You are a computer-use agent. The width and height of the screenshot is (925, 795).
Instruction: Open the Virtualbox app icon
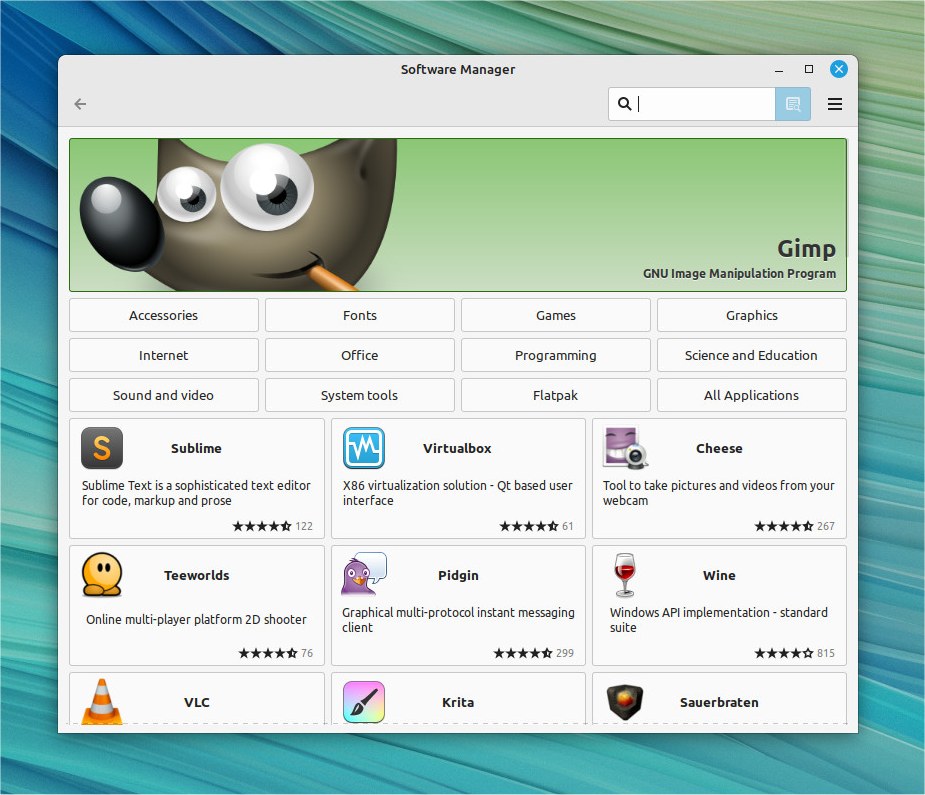pyautogui.click(x=364, y=448)
